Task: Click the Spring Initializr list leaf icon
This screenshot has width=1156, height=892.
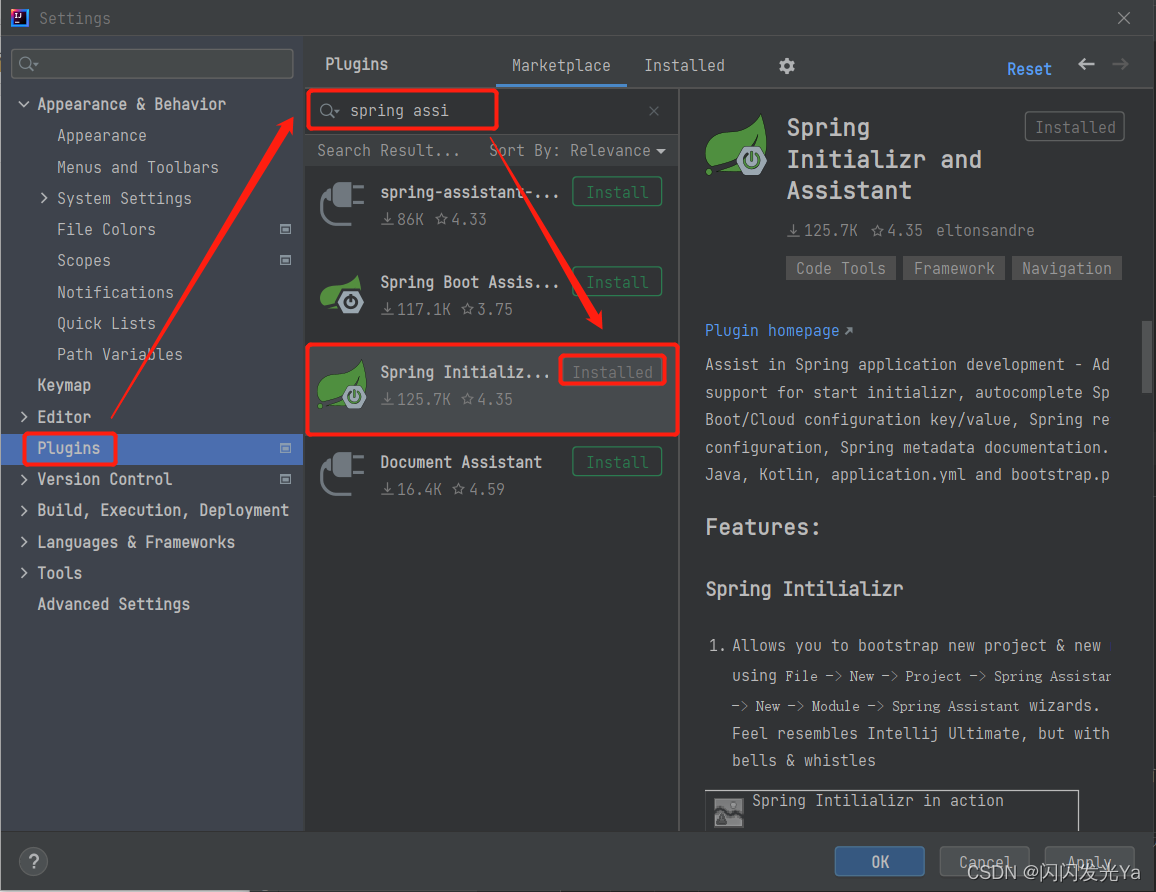Action: coord(342,384)
